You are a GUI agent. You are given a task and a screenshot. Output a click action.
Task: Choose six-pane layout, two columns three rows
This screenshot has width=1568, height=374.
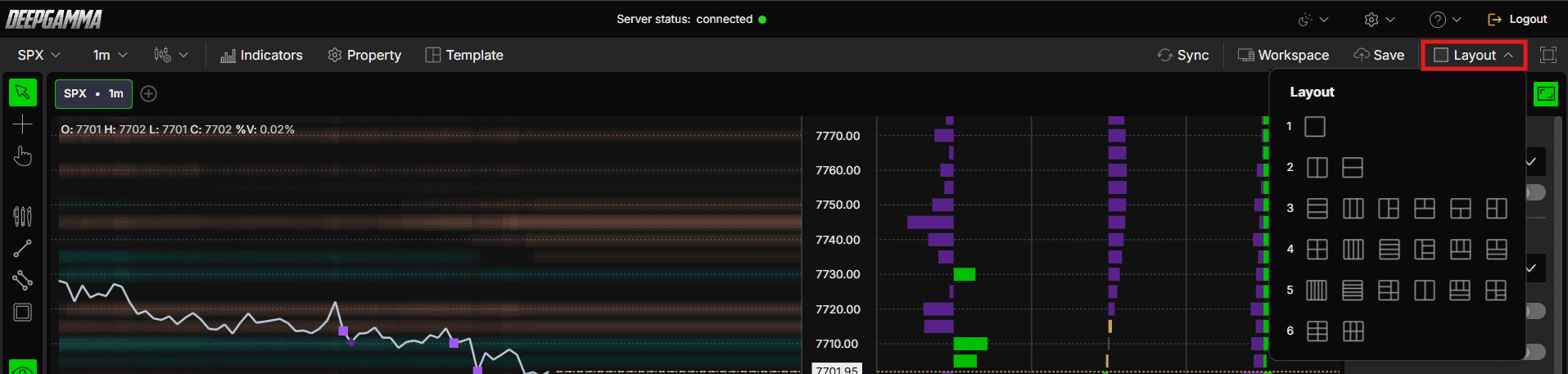[x=1317, y=331]
